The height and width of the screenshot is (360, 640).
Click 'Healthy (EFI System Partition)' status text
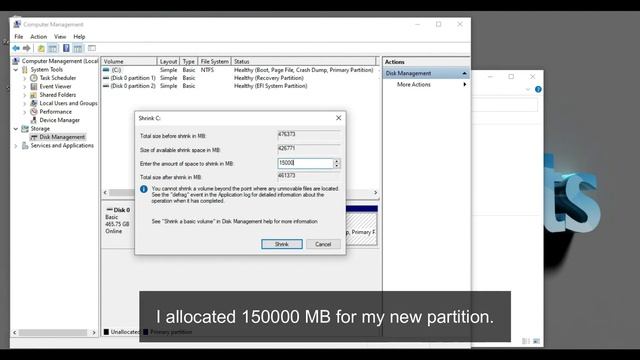click(x=271, y=86)
